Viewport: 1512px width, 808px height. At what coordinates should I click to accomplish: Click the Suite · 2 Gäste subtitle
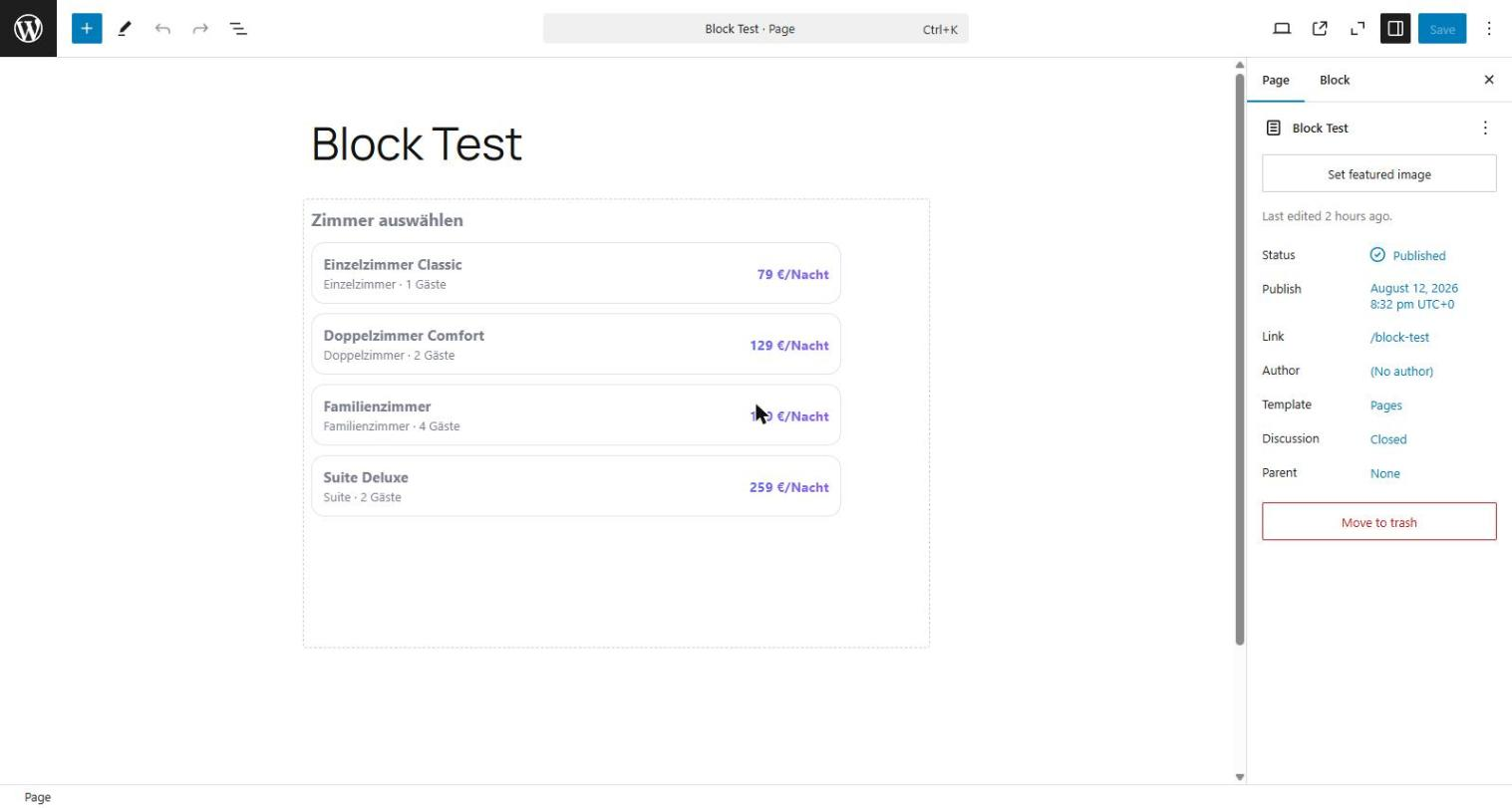(362, 497)
